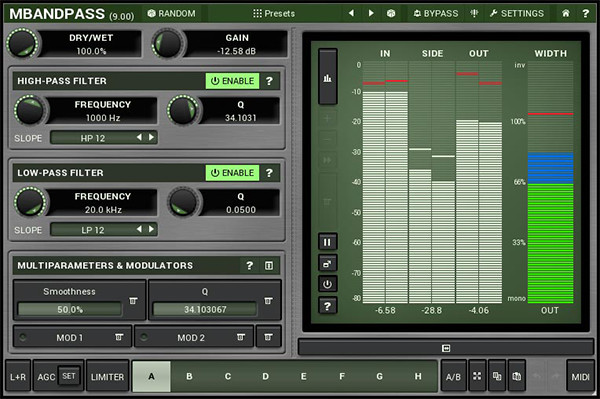Open the MOD 1 menu icon
Screen dimensions: 600x399
click(x=119, y=337)
